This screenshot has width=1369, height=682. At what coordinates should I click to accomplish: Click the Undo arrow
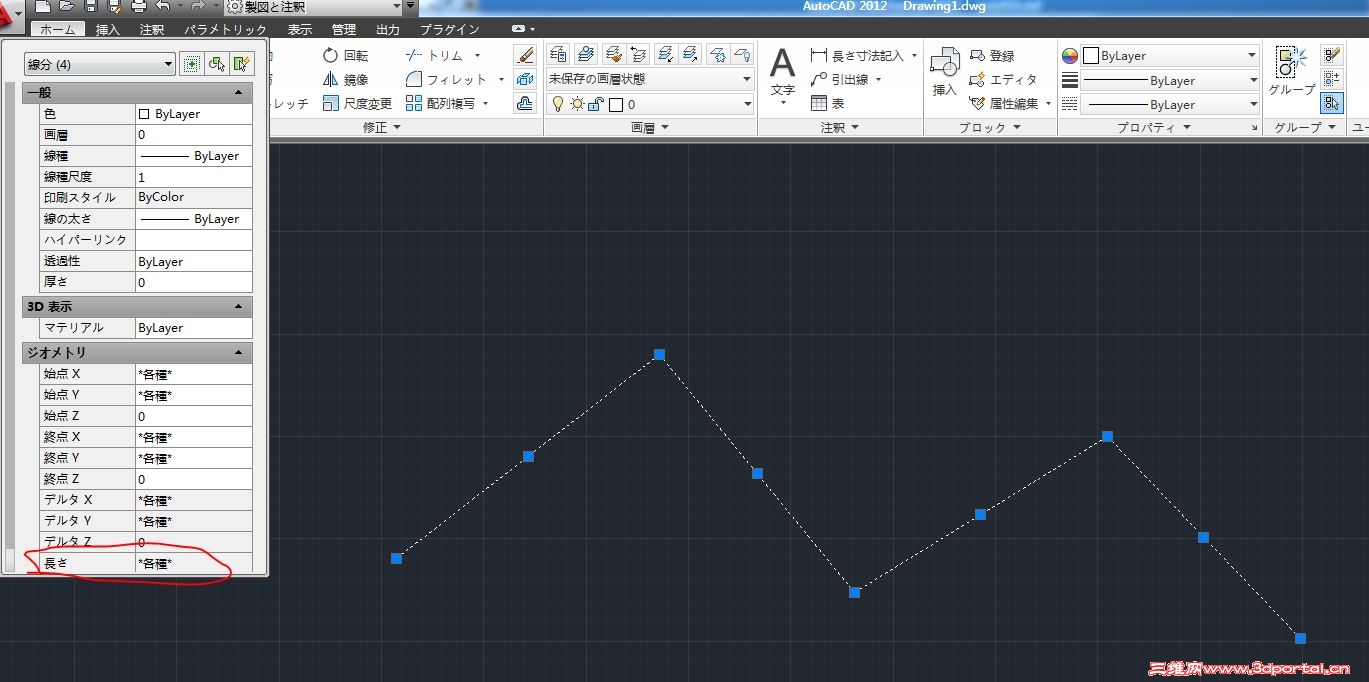tap(164, 6)
